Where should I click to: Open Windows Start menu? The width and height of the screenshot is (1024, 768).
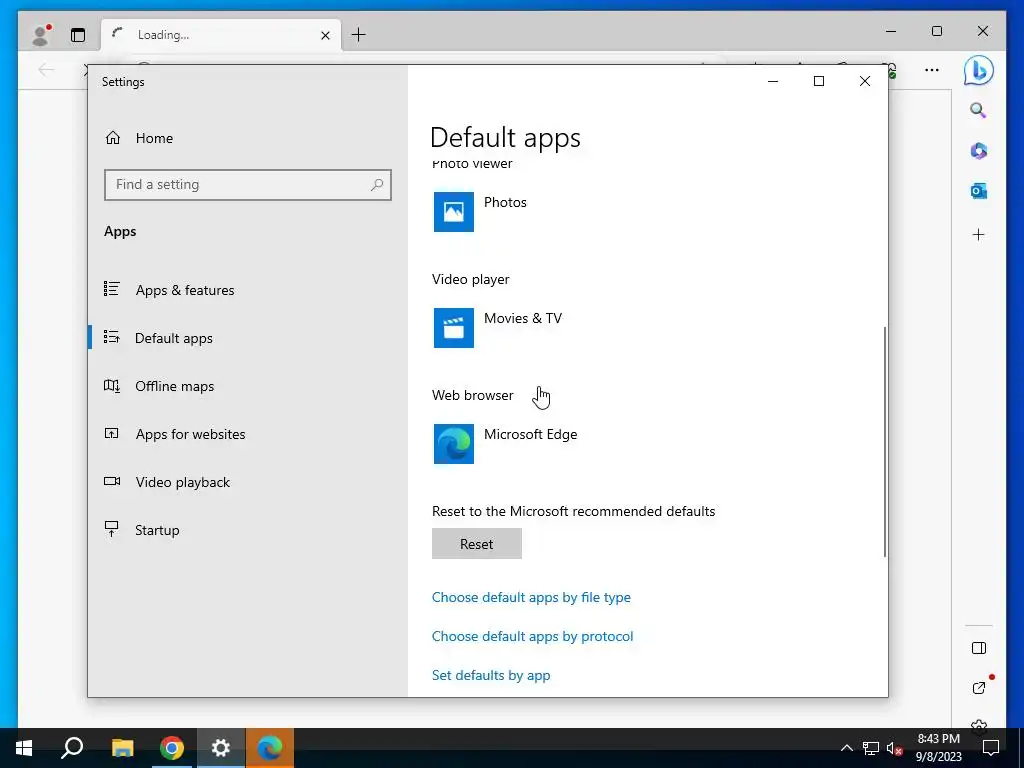24,748
